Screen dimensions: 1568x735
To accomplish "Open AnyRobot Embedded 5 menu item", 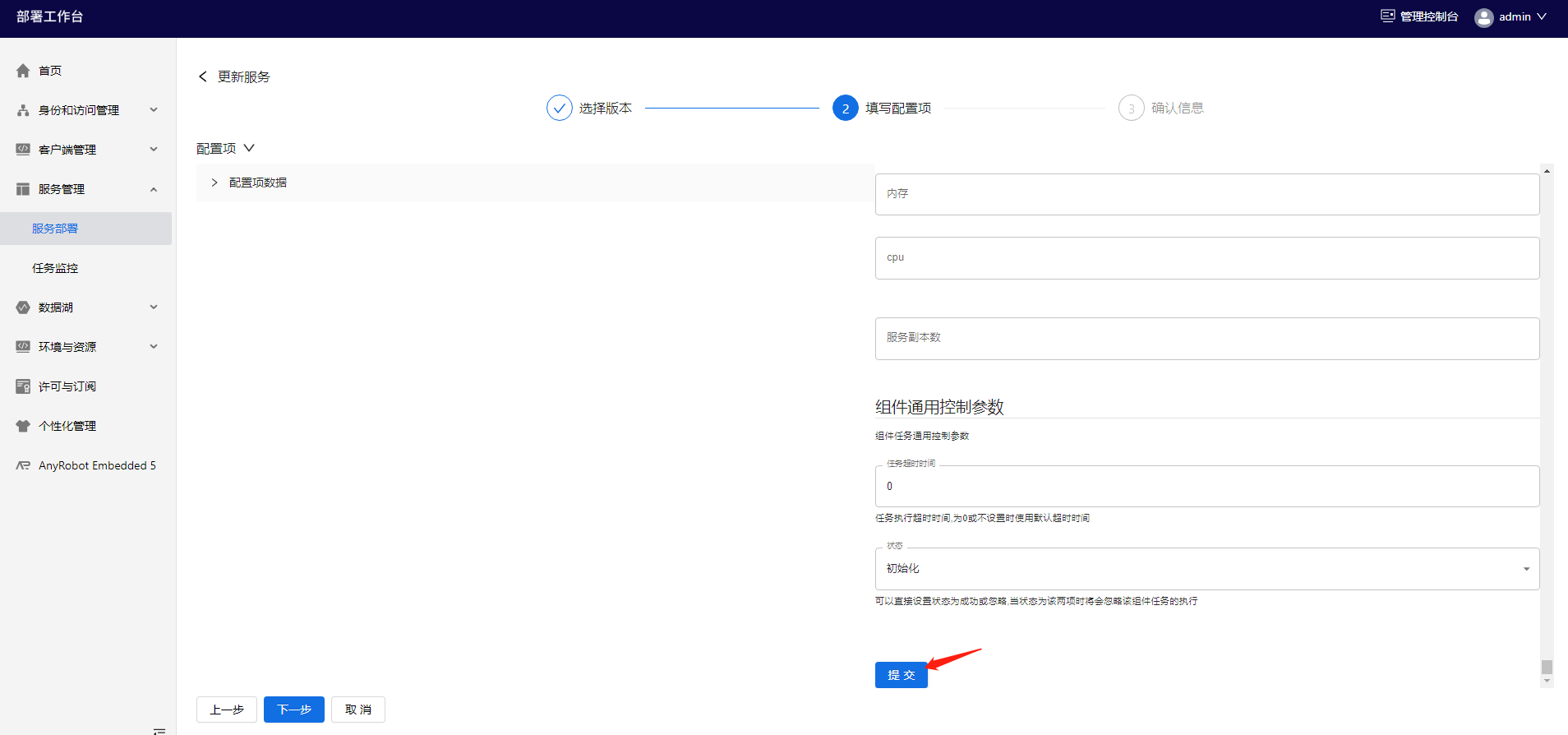I will click(97, 465).
